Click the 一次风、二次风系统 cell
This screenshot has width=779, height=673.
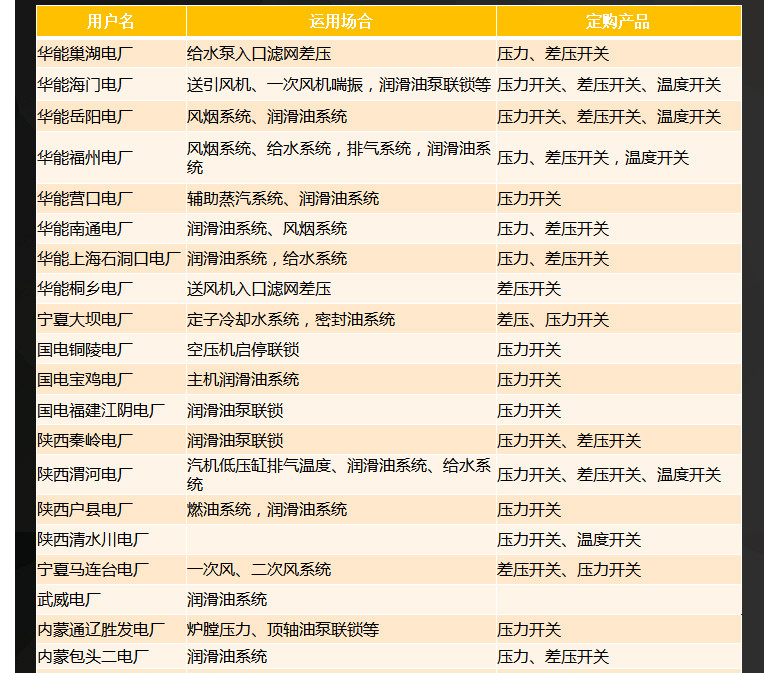coord(259,570)
